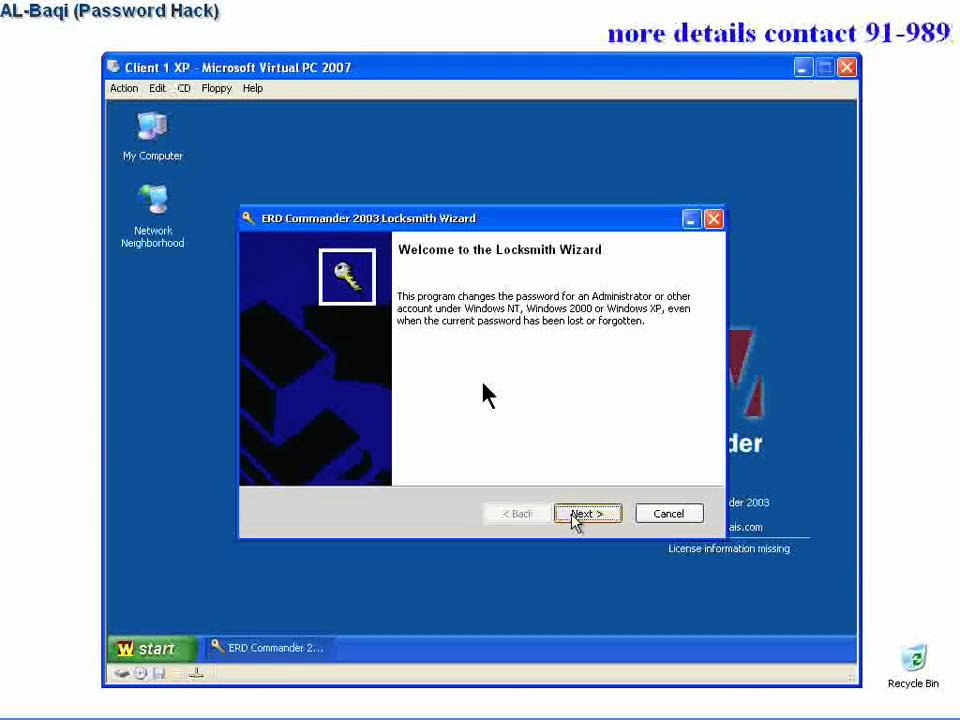Viewport: 960px width, 720px height.
Task: Click Next in the Locksmith Wizard
Action: (x=588, y=514)
